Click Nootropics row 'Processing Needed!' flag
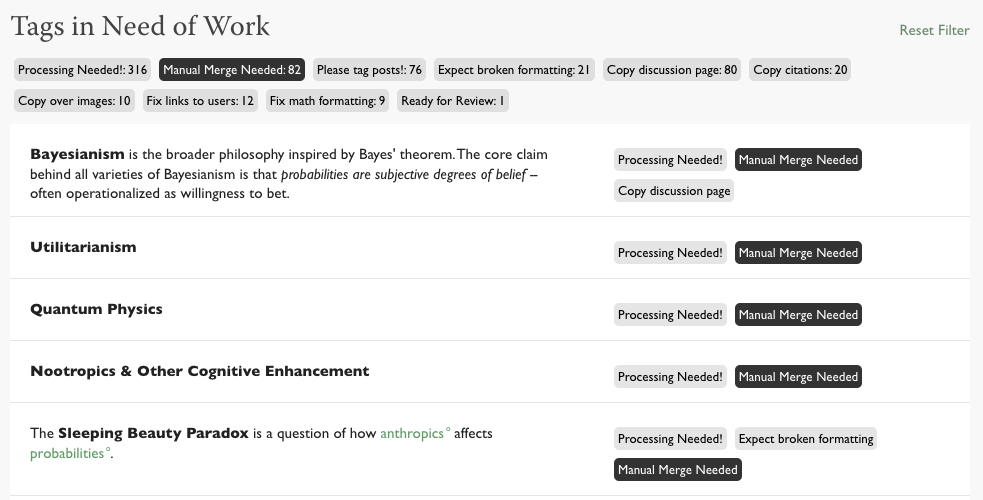Image resolution: width=983 pixels, height=500 pixels. (x=670, y=377)
